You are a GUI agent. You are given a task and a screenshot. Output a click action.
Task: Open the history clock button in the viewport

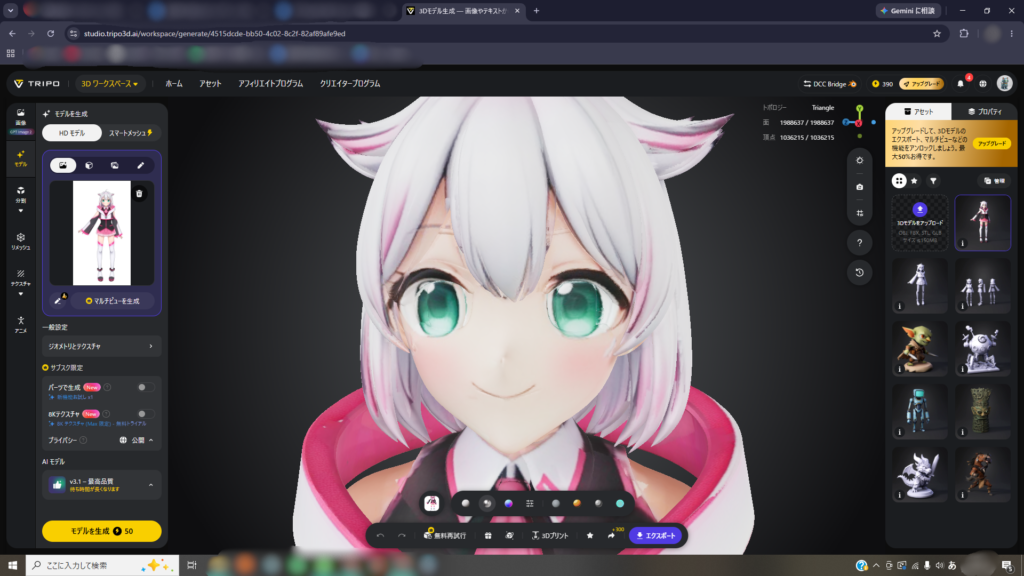click(x=859, y=272)
